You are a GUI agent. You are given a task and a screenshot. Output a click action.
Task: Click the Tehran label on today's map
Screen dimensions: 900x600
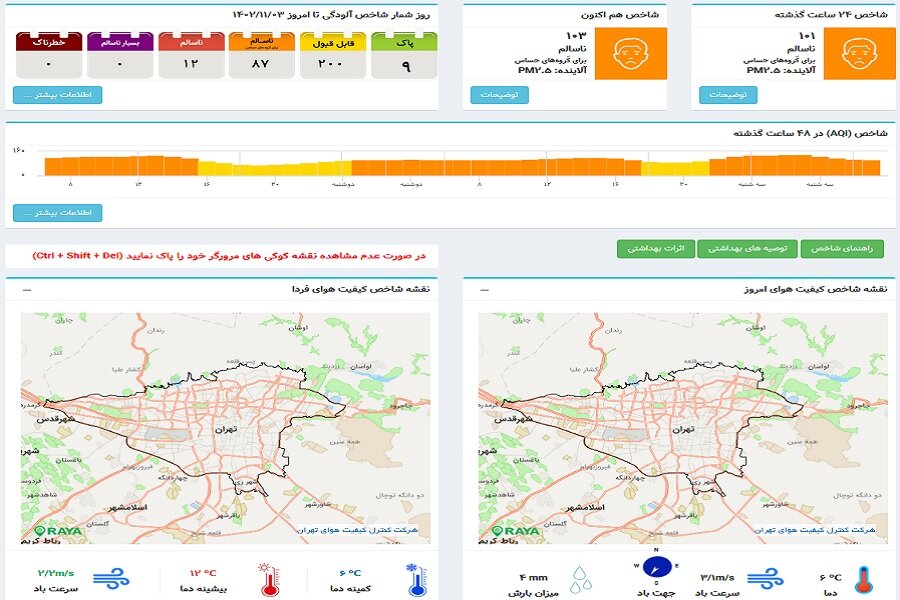tap(683, 428)
